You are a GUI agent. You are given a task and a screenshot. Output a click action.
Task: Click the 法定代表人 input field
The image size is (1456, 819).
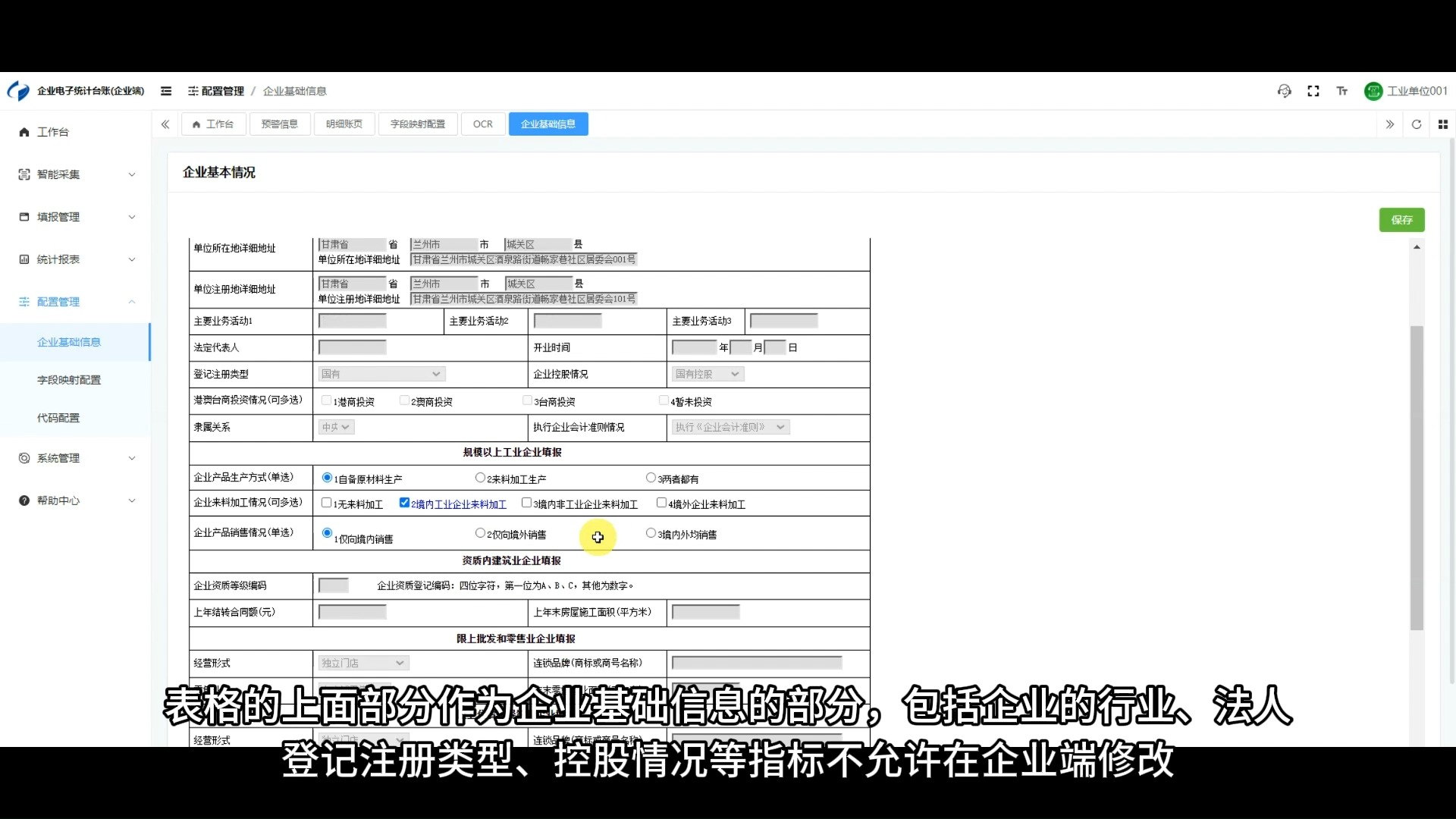click(353, 347)
